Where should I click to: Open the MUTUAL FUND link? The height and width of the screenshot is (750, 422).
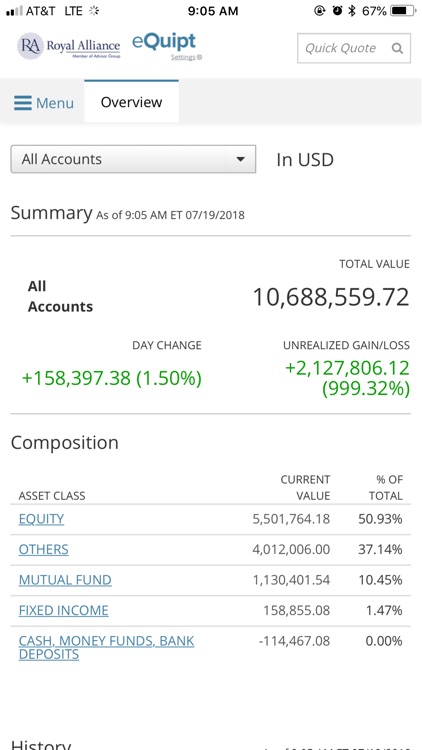tap(65, 580)
